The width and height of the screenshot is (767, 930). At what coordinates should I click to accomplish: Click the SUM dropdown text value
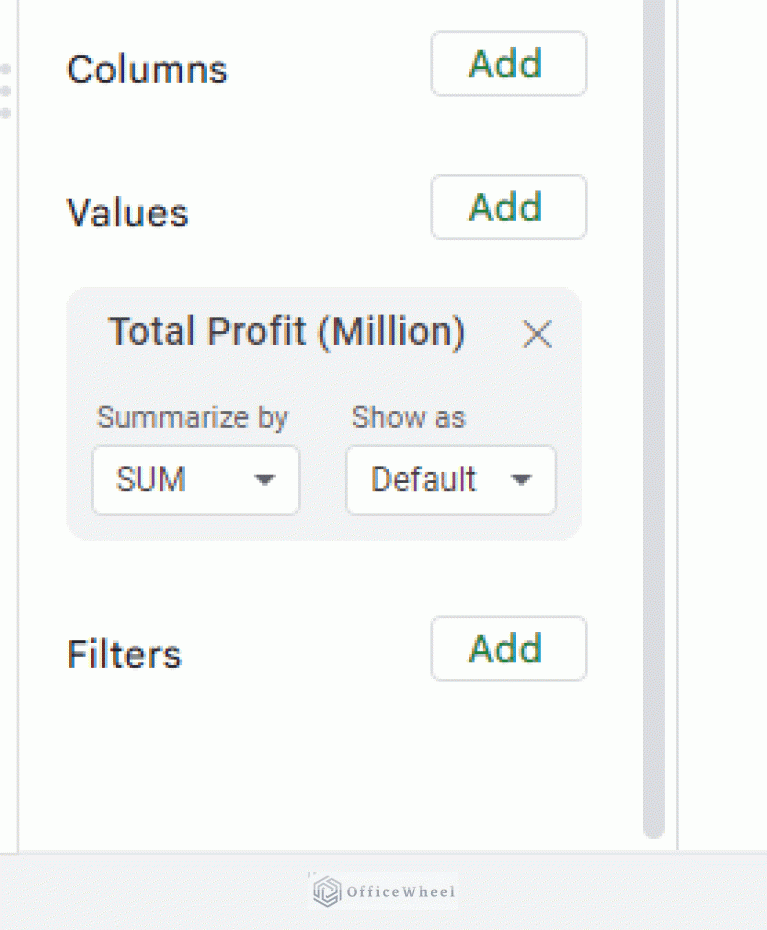tap(150, 480)
